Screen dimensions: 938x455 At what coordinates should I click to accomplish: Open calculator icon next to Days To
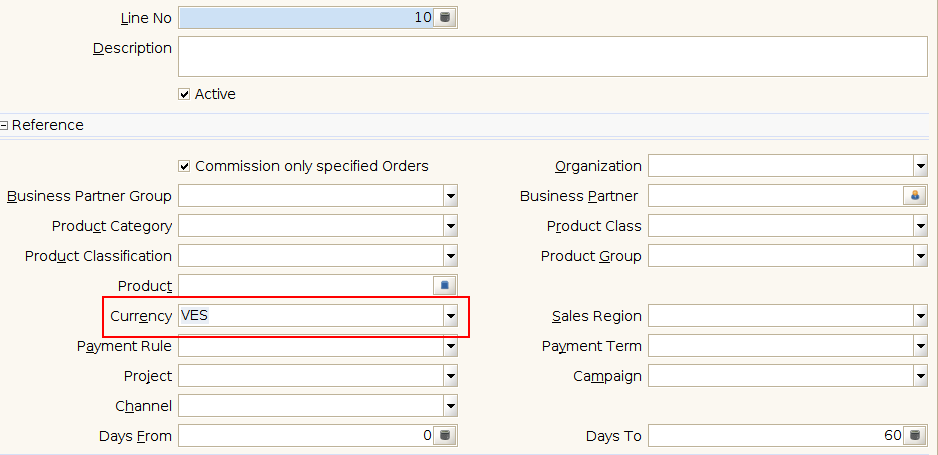click(x=915, y=436)
